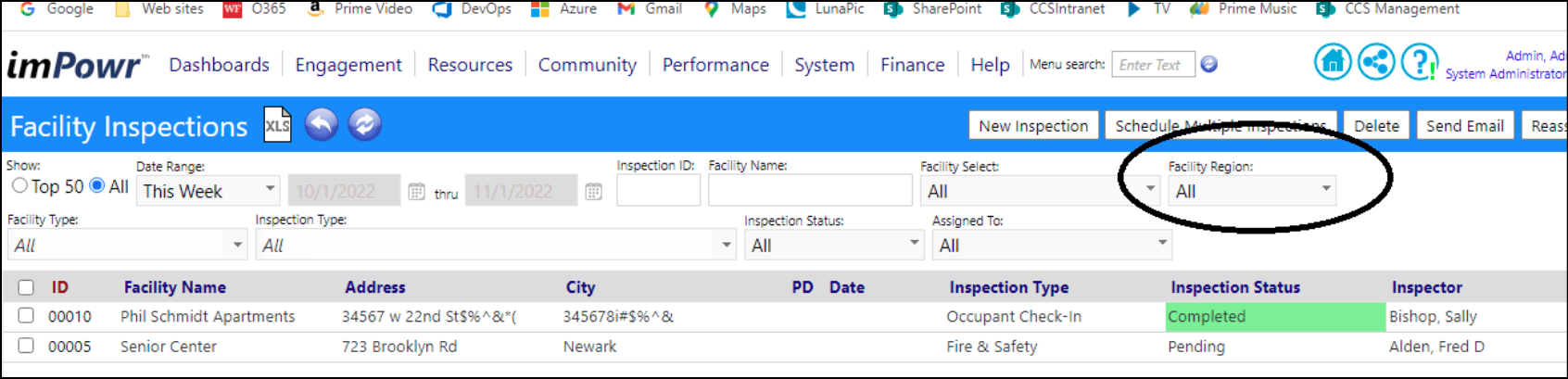Open end date calendar picker icon
This screenshot has height=379, width=1568.
point(593,192)
